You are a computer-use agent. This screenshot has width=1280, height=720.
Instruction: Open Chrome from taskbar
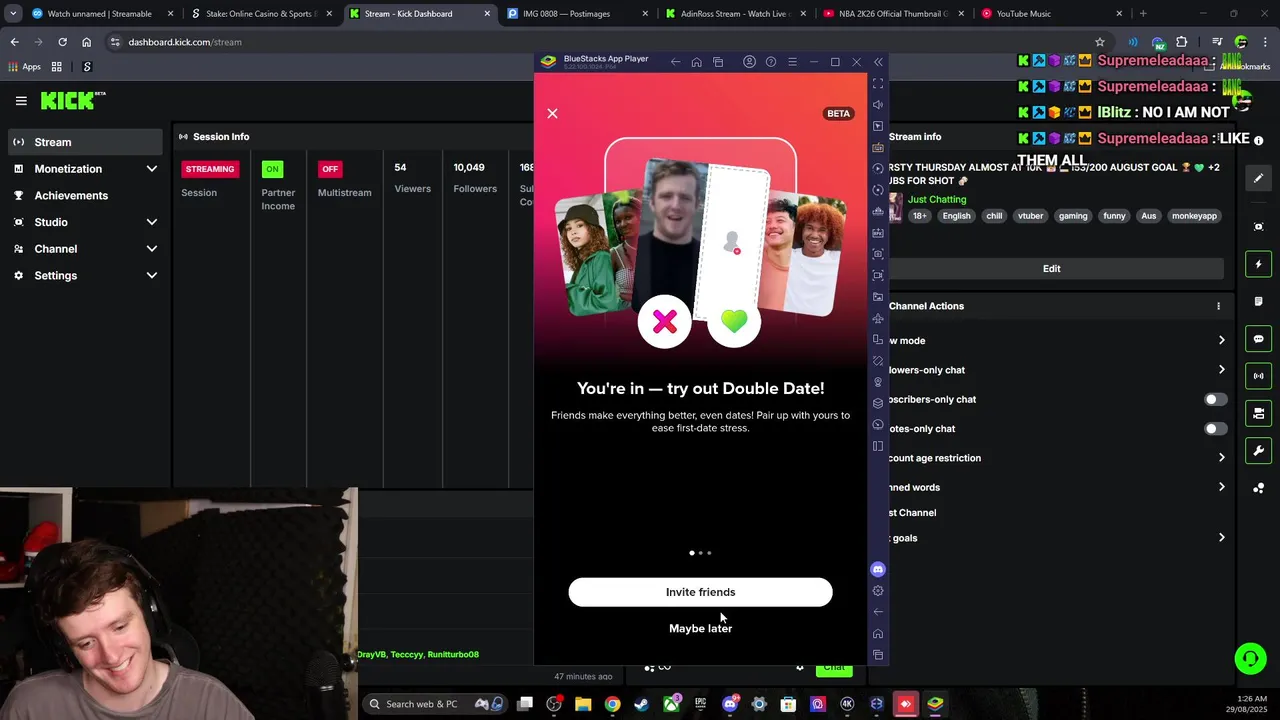point(612,704)
